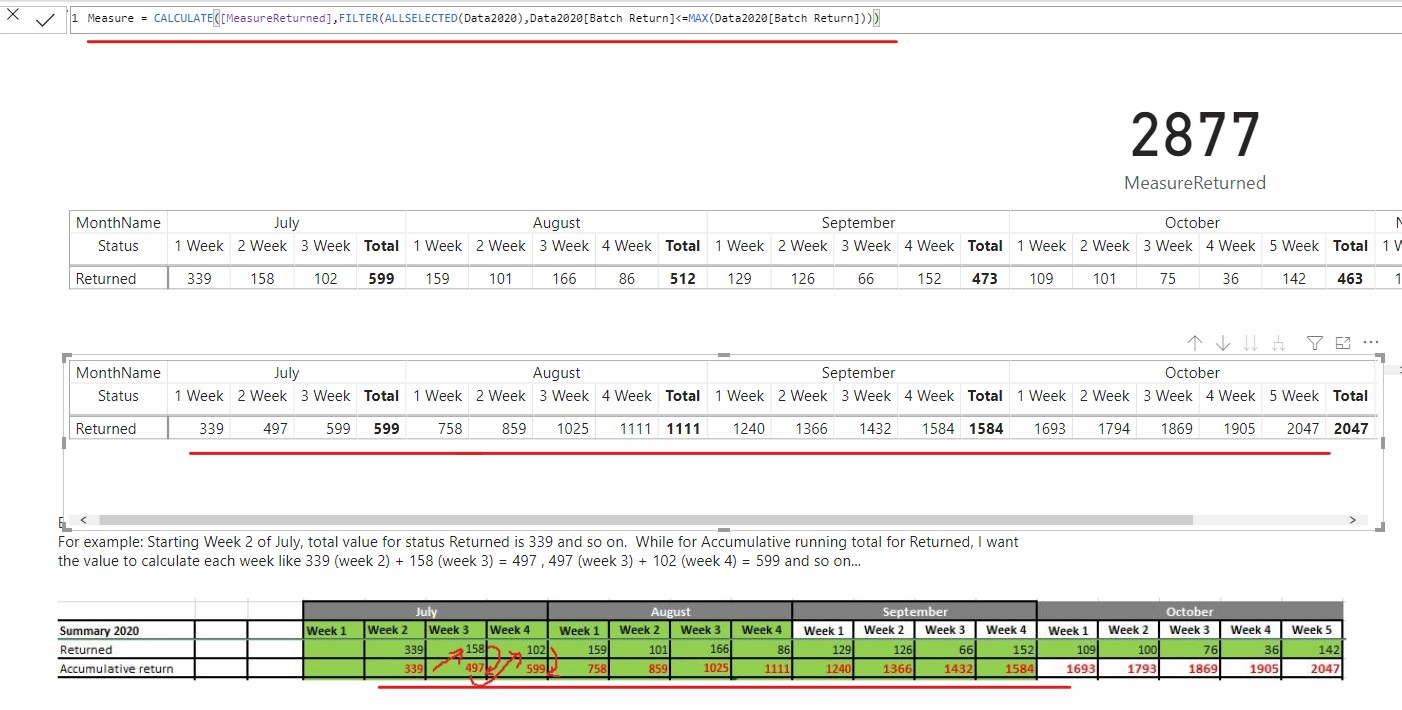Click value 1869 in the running-total matrix
This screenshot has height=710, width=1402.
[1177, 429]
